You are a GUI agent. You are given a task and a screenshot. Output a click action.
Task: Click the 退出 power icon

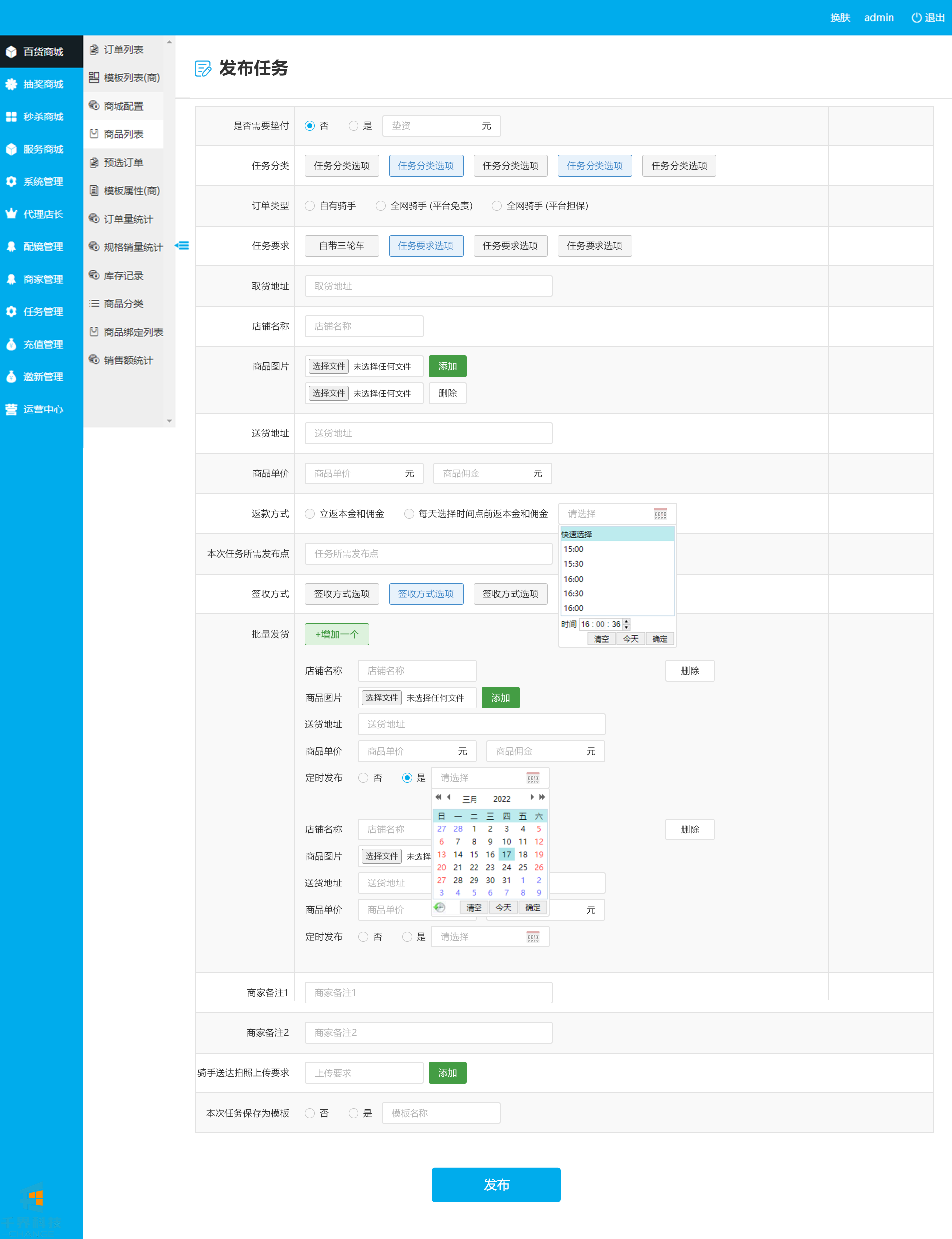pyautogui.click(x=916, y=17)
